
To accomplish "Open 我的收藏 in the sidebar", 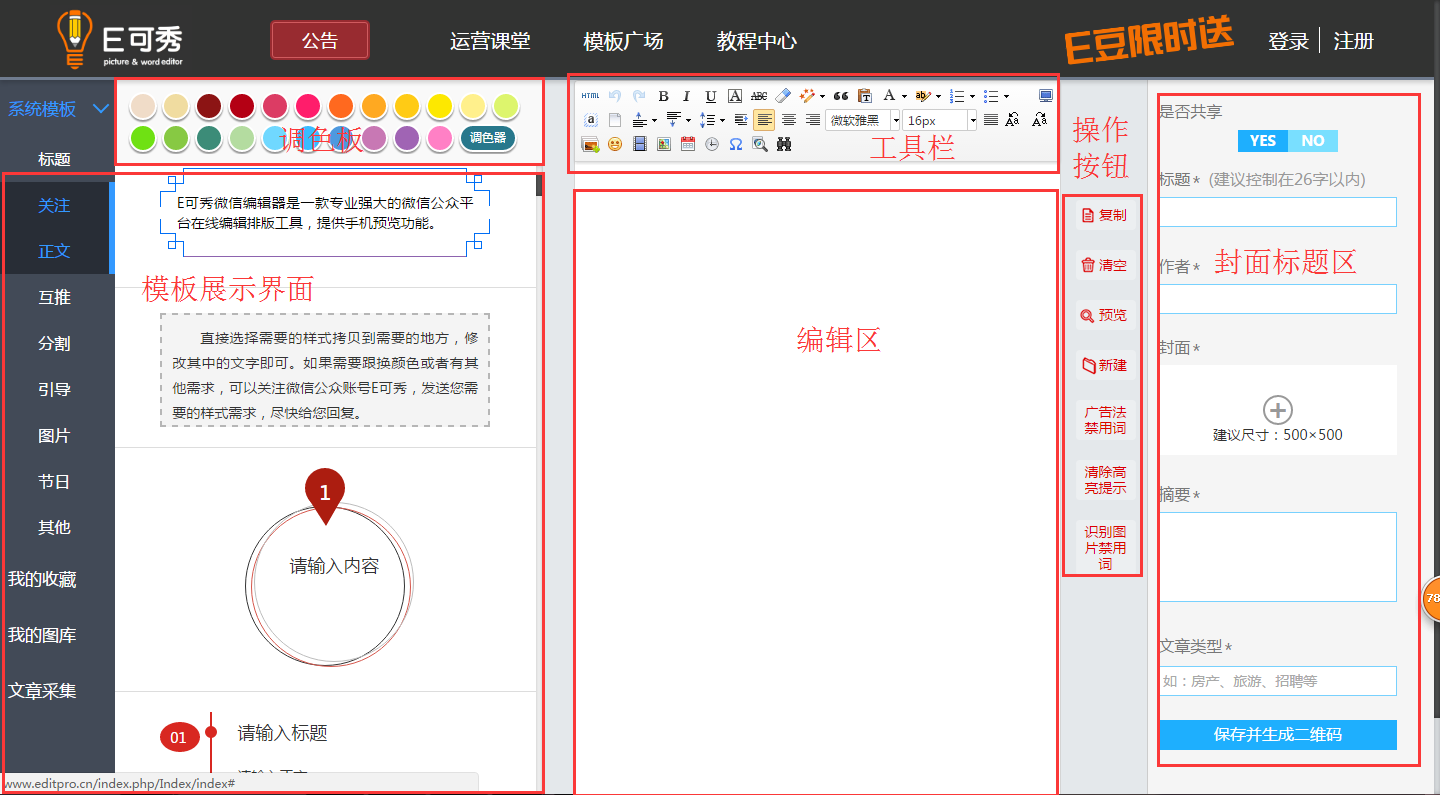I will (42, 579).
